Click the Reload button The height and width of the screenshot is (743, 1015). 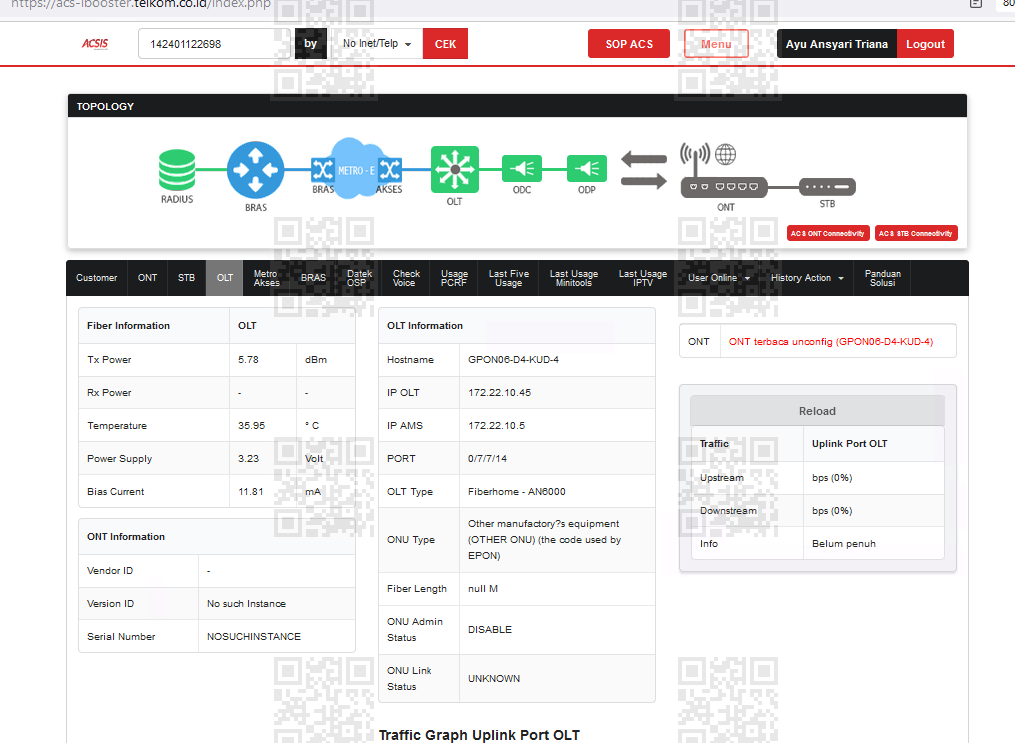817,411
